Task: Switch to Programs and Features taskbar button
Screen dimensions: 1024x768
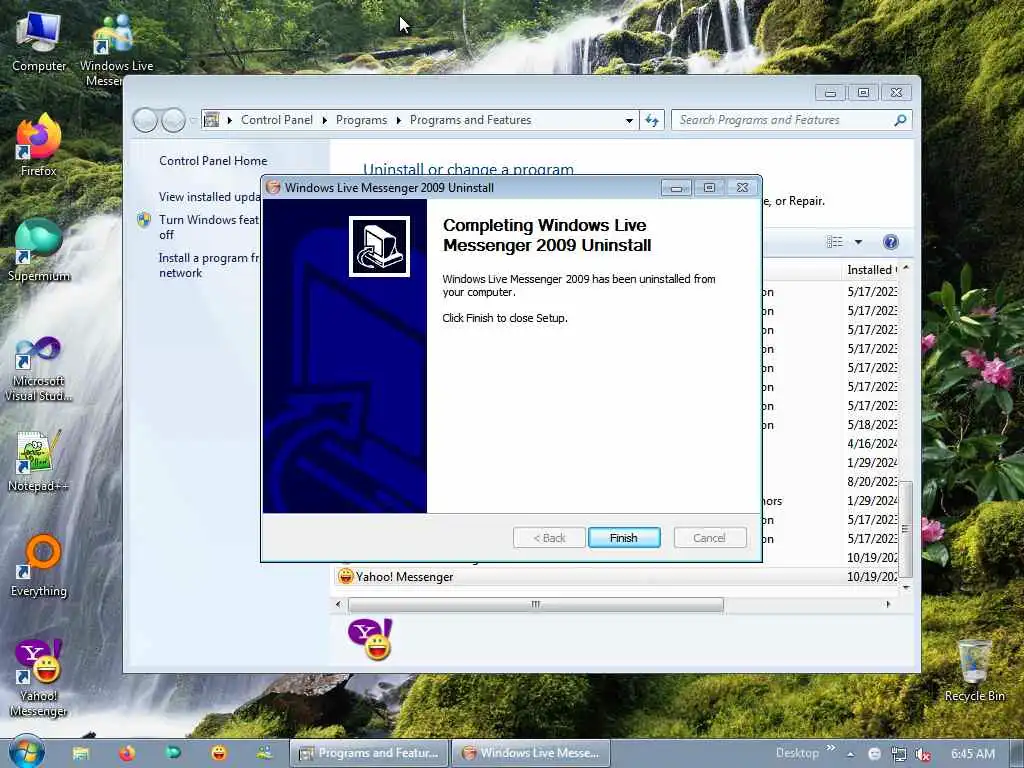Action: click(x=369, y=753)
